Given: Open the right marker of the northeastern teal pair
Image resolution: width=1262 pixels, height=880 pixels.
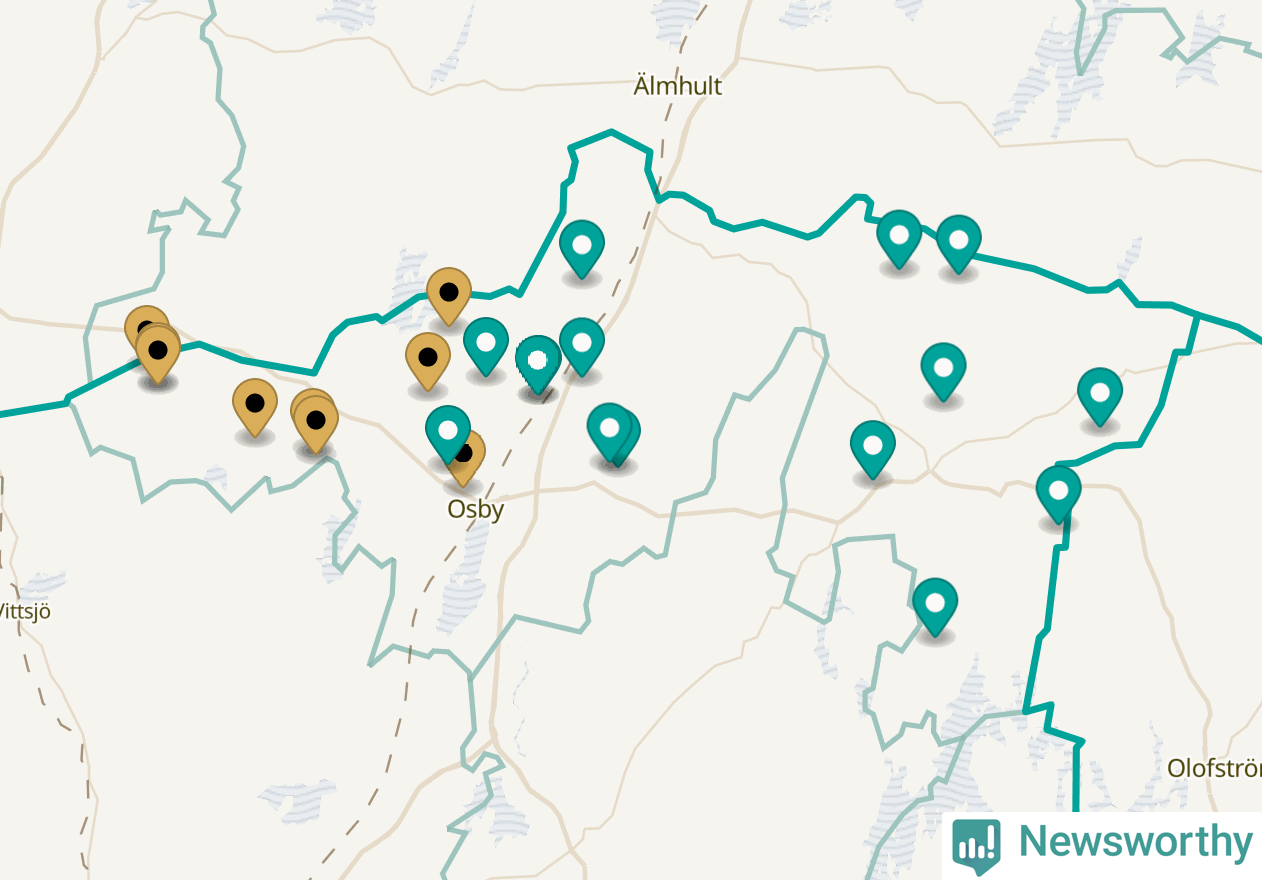Looking at the screenshot, I should pyautogui.click(x=959, y=243).
